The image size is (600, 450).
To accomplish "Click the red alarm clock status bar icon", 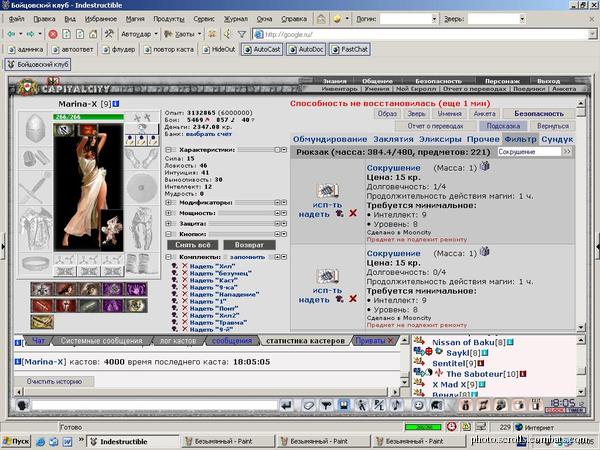I will 452,427.
